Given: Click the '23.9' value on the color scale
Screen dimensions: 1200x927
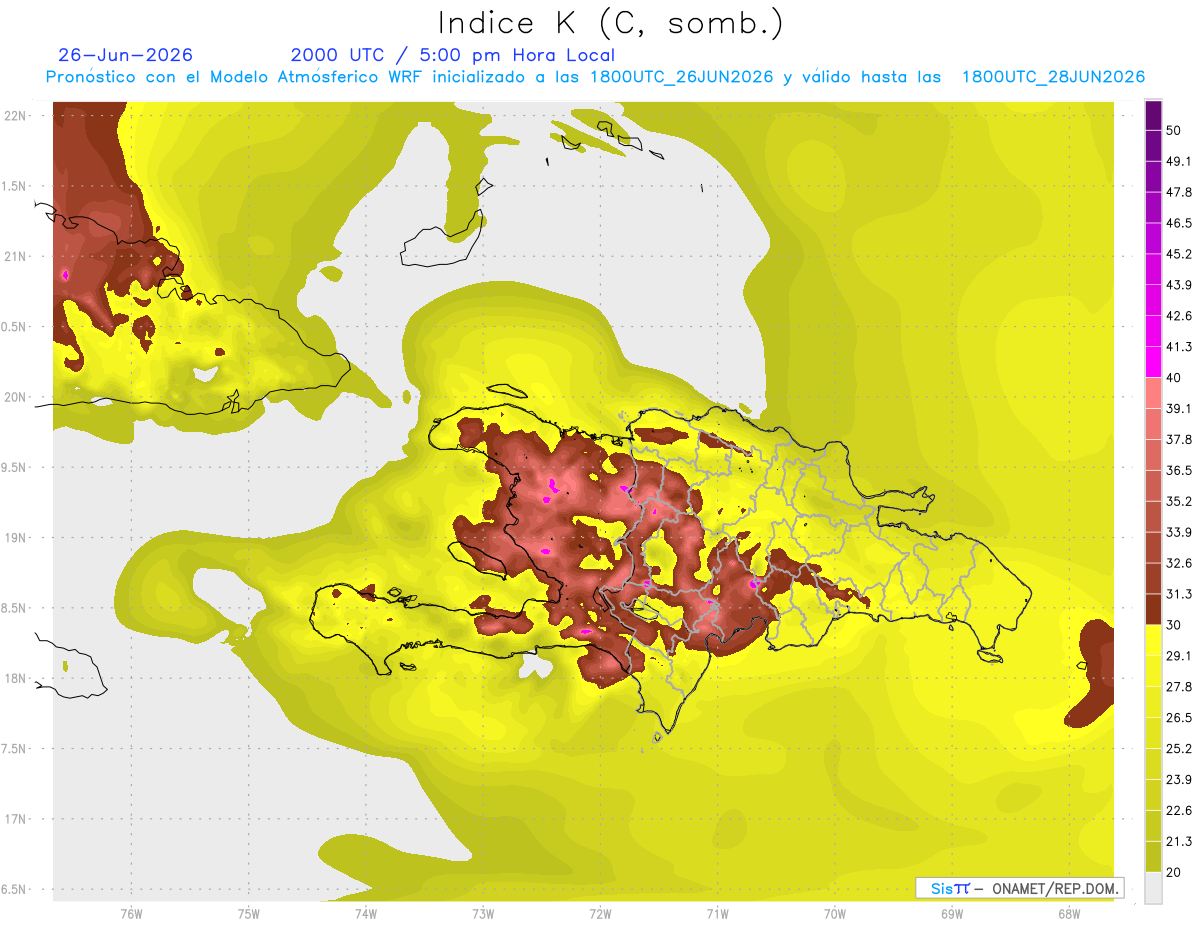Looking at the screenshot, I should coord(1178,780).
